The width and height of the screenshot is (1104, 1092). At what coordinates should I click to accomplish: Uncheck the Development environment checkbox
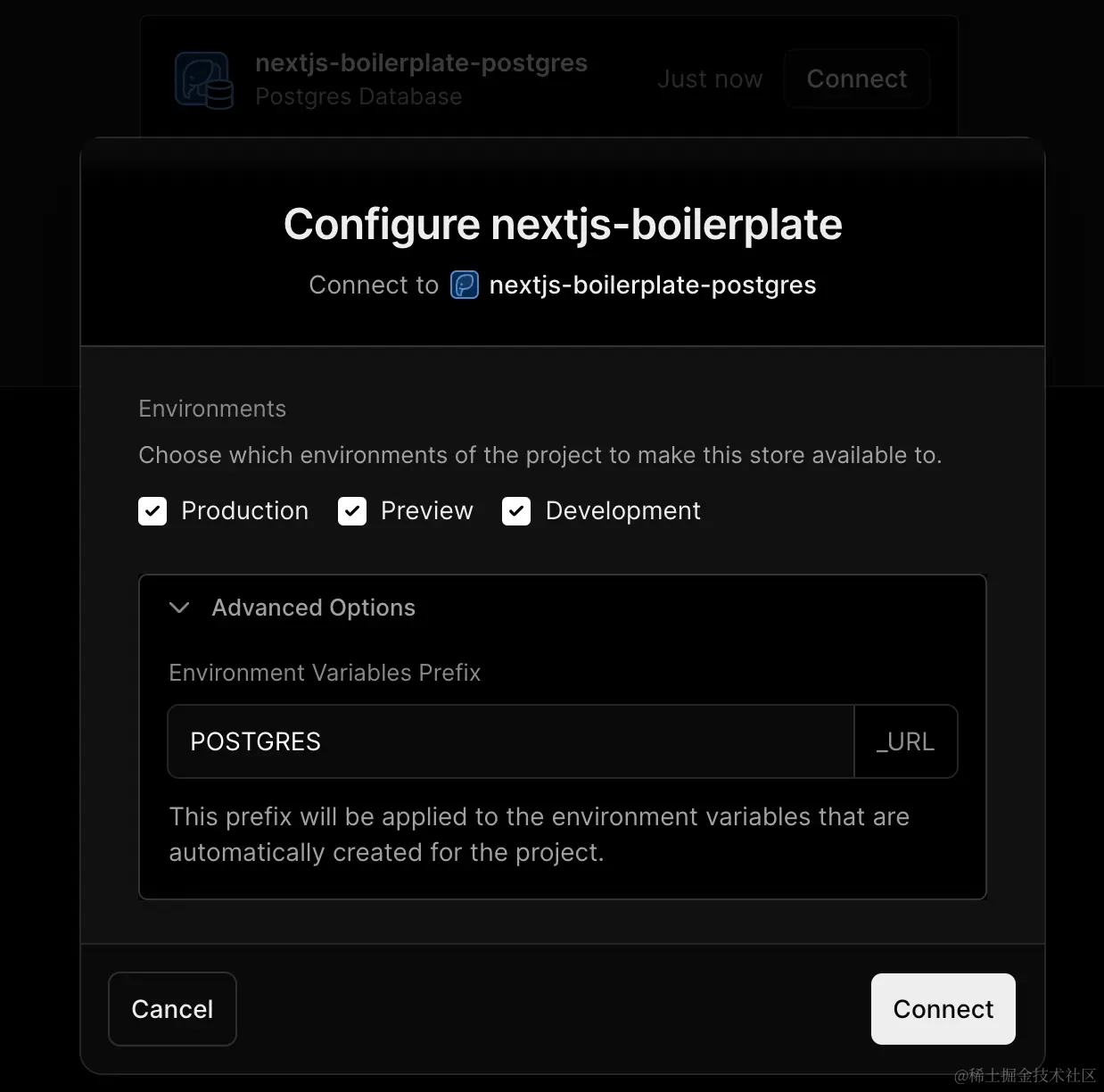click(516, 511)
